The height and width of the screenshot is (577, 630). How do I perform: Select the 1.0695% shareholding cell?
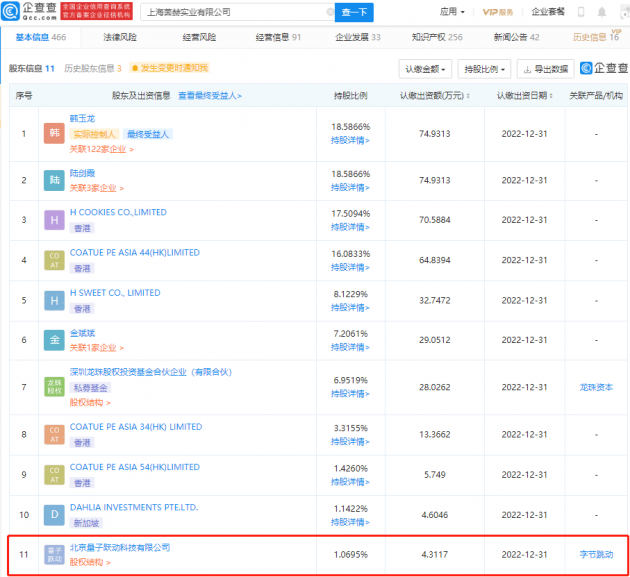[351, 555]
